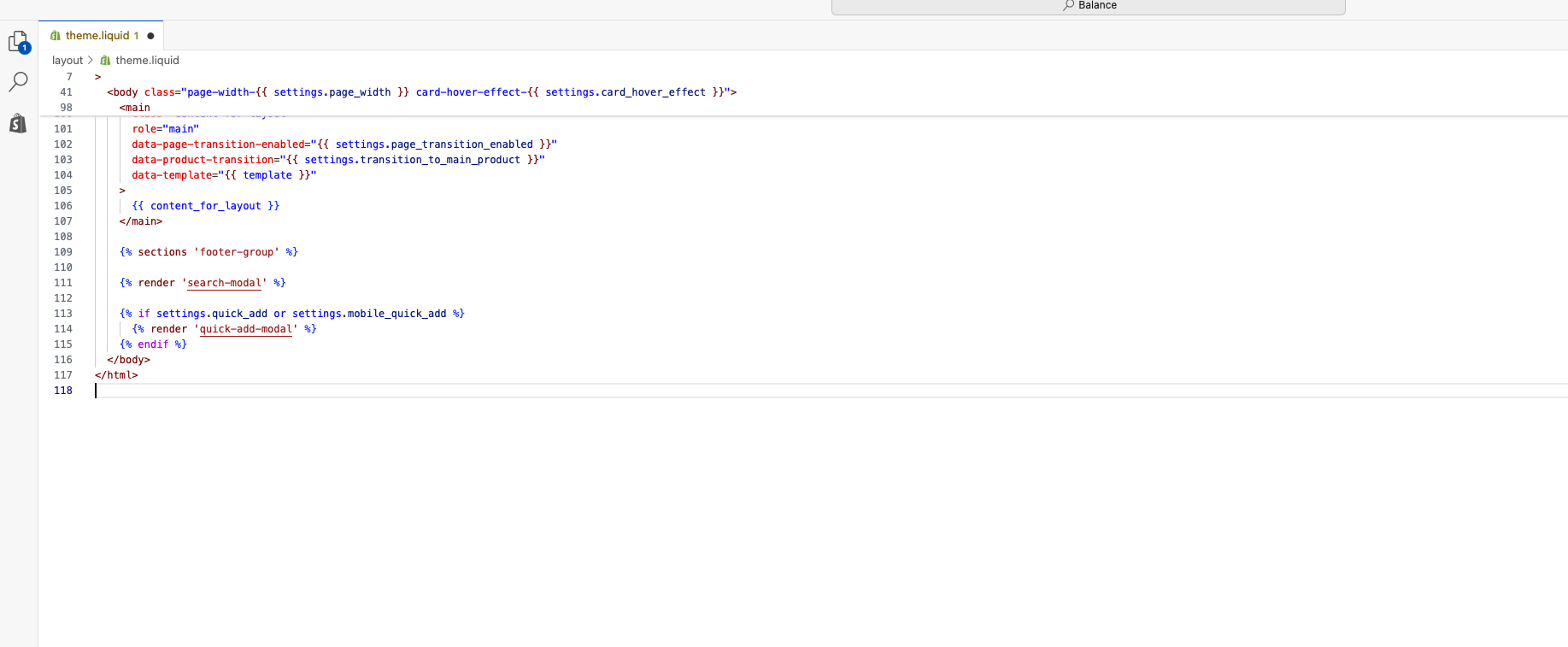Click line number 113 in gutter
Viewport: 1568px width, 647px height.
[63, 314]
